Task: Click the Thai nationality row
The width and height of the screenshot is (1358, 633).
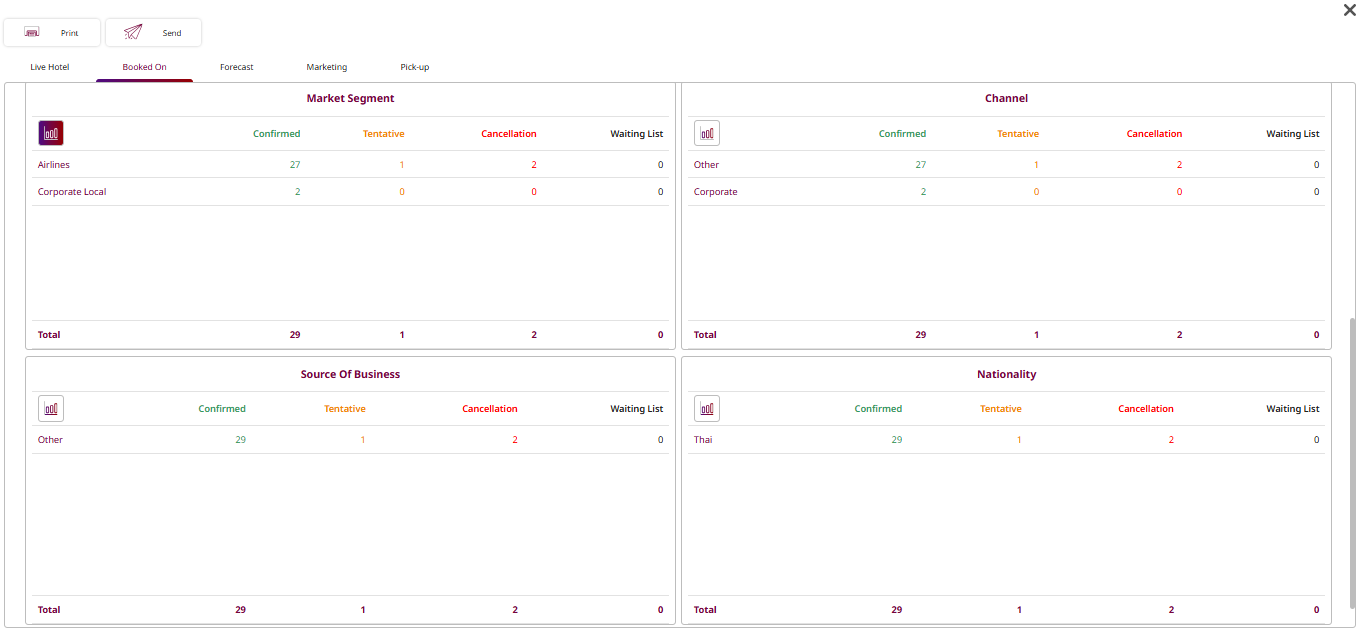Action: click(703, 440)
